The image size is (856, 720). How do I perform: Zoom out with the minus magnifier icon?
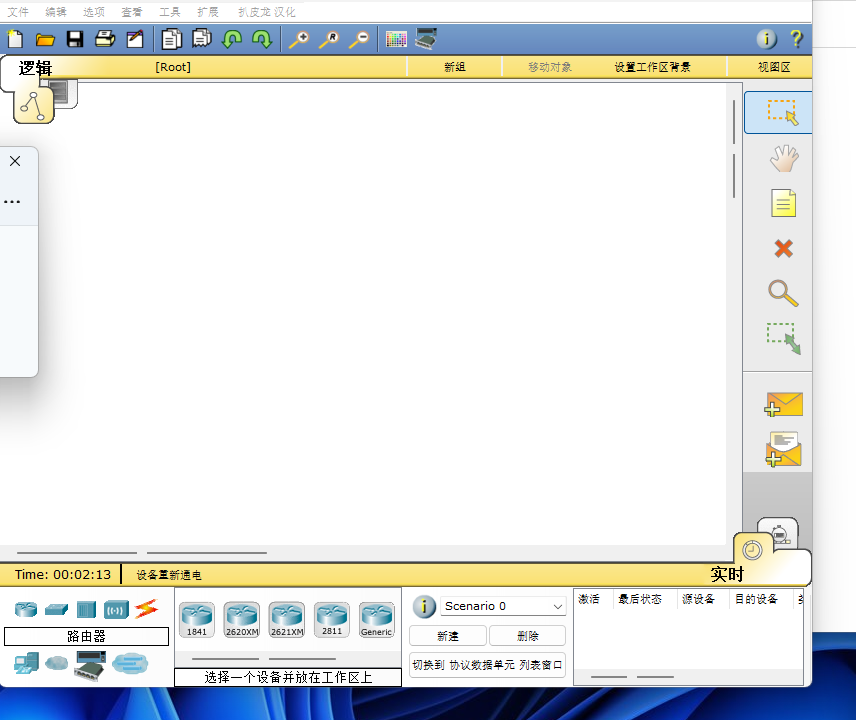click(x=359, y=39)
